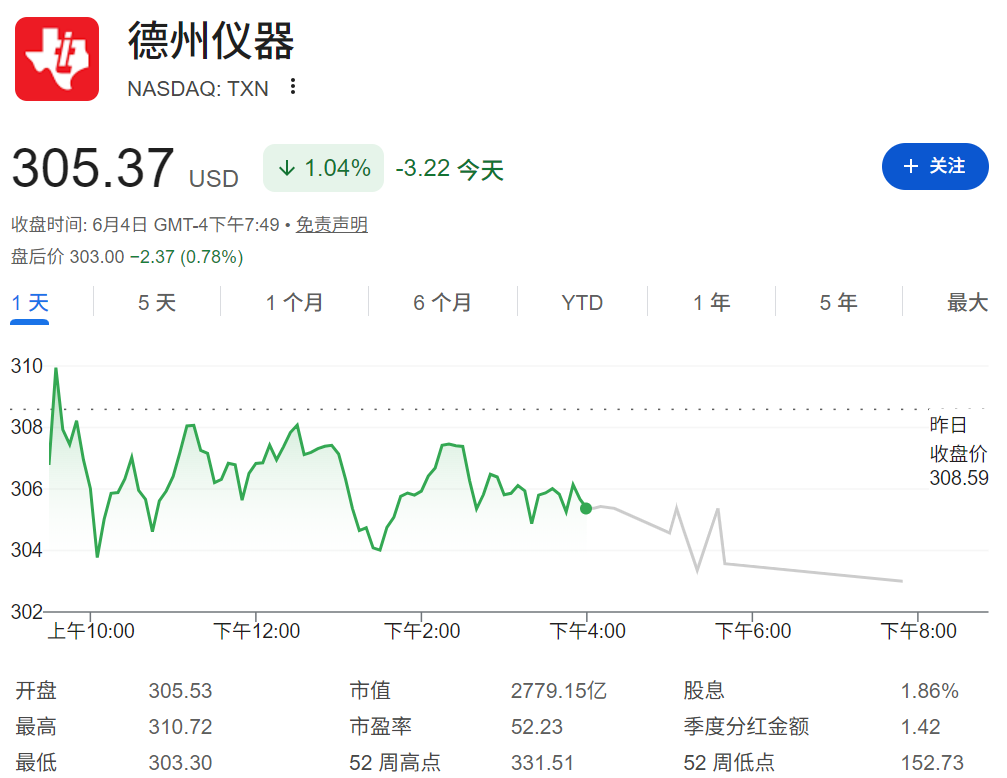
Task: Click the 下午12:00 axis label
Action: click(x=256, y=631)
